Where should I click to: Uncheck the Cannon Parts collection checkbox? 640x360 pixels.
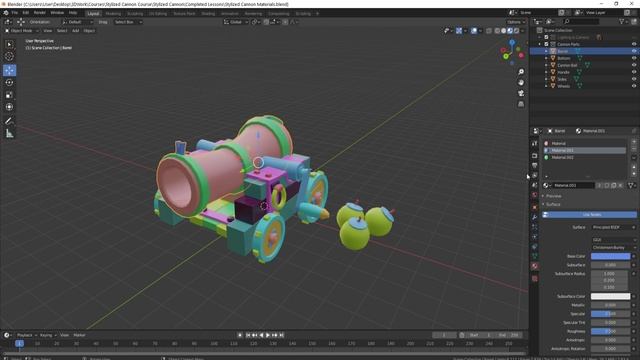click(x=546, y=44)
